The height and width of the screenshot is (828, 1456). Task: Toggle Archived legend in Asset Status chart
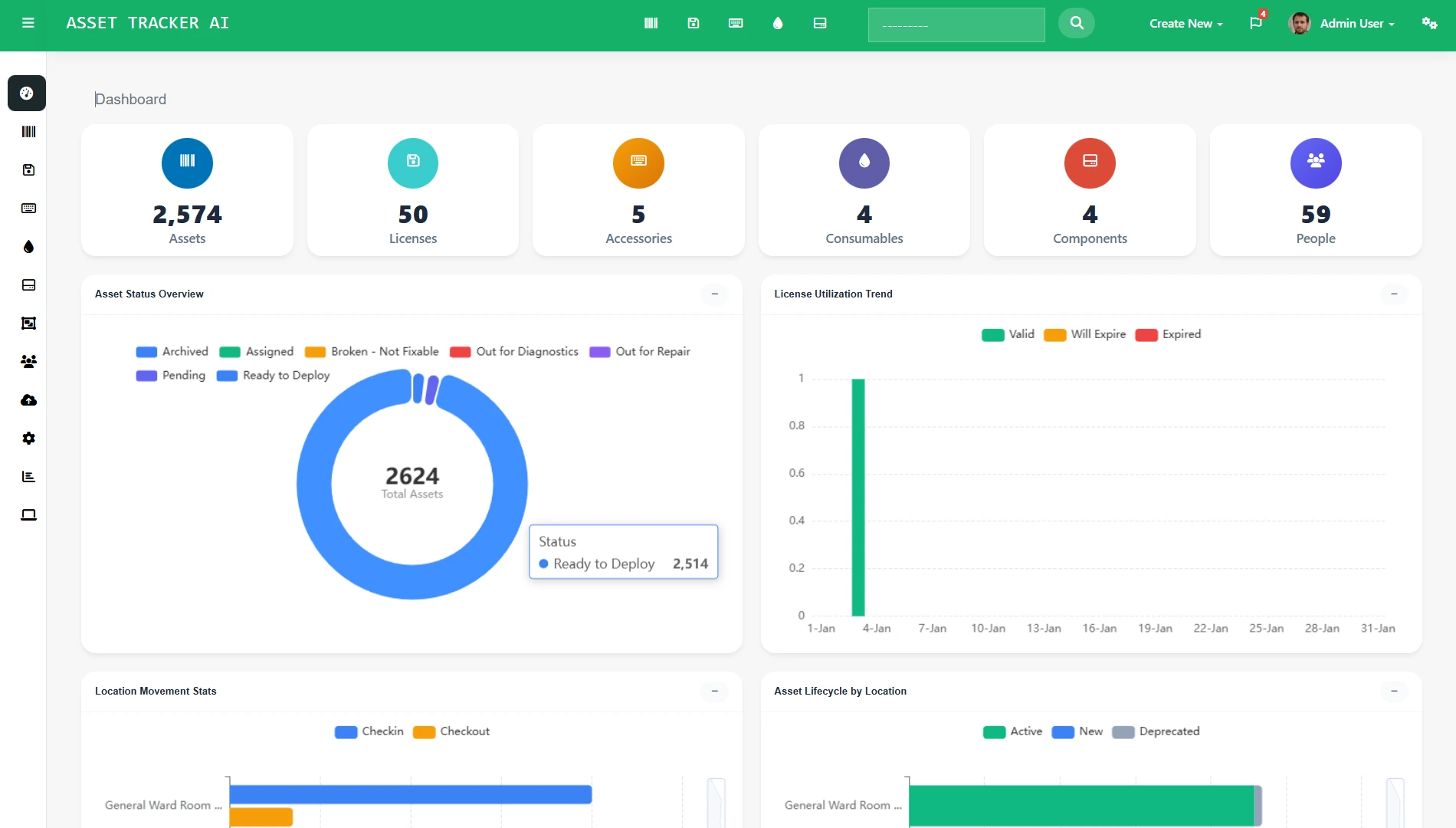(x=172, y=352)
